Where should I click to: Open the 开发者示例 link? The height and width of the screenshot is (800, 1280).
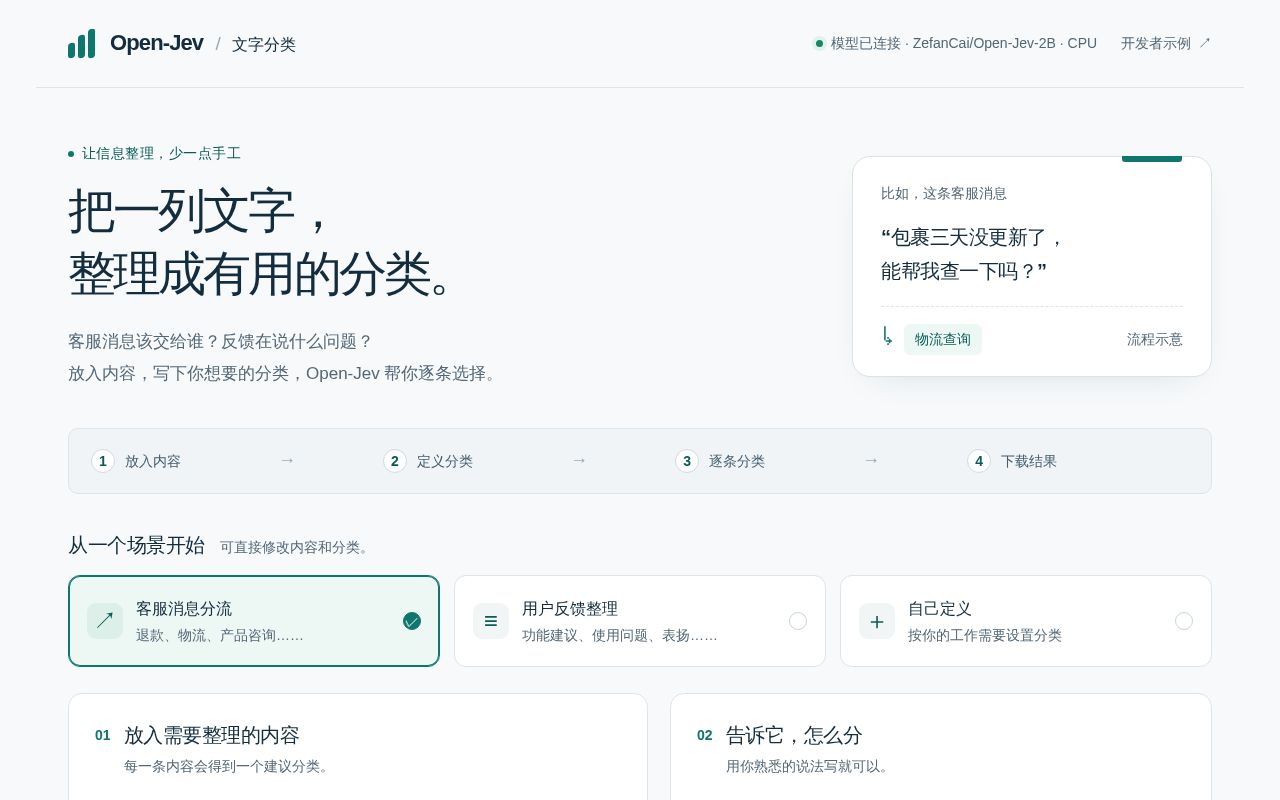click(x=1166, y=43)
